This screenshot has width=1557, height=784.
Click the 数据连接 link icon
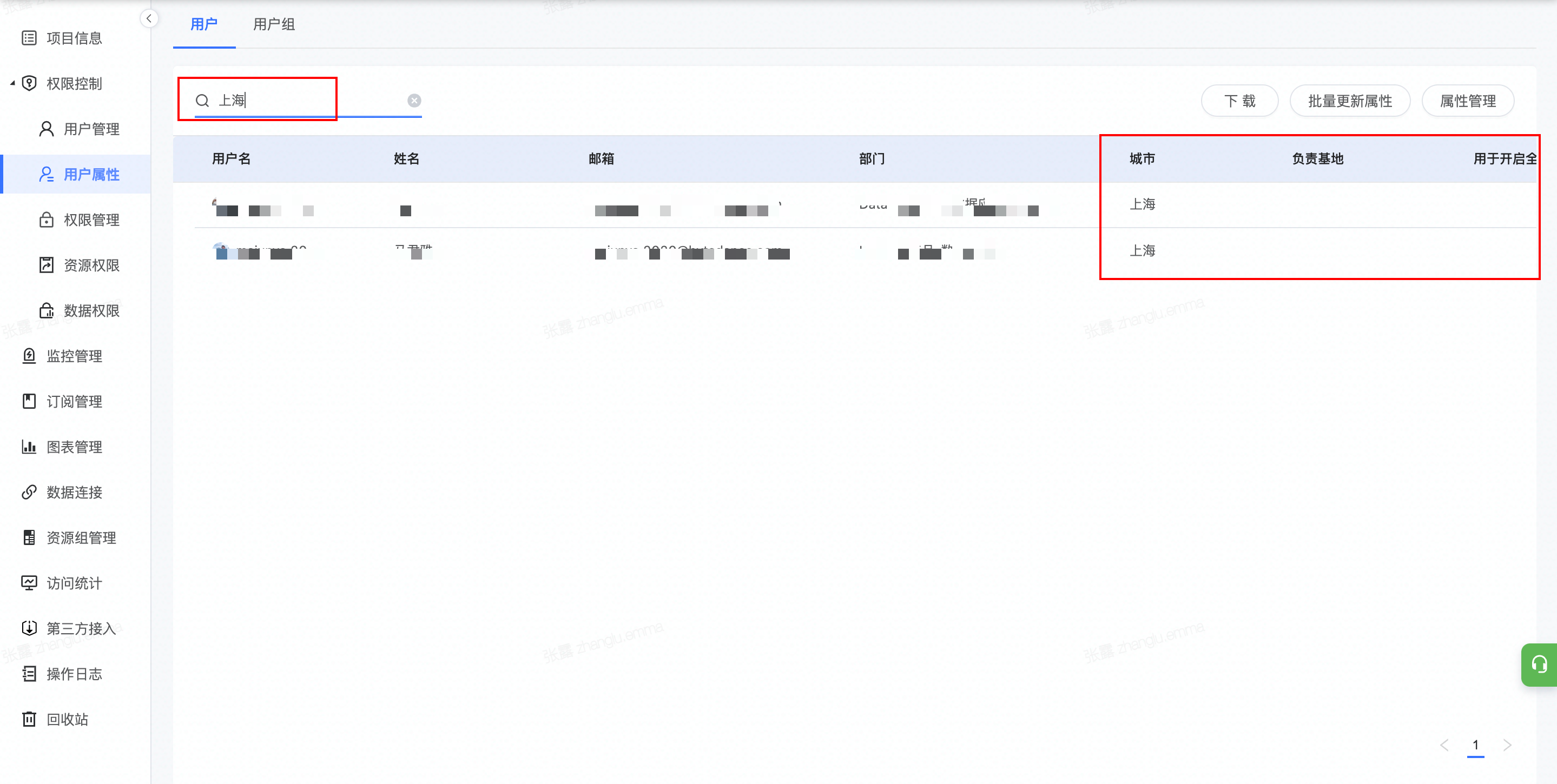click(x=29, y=492)
